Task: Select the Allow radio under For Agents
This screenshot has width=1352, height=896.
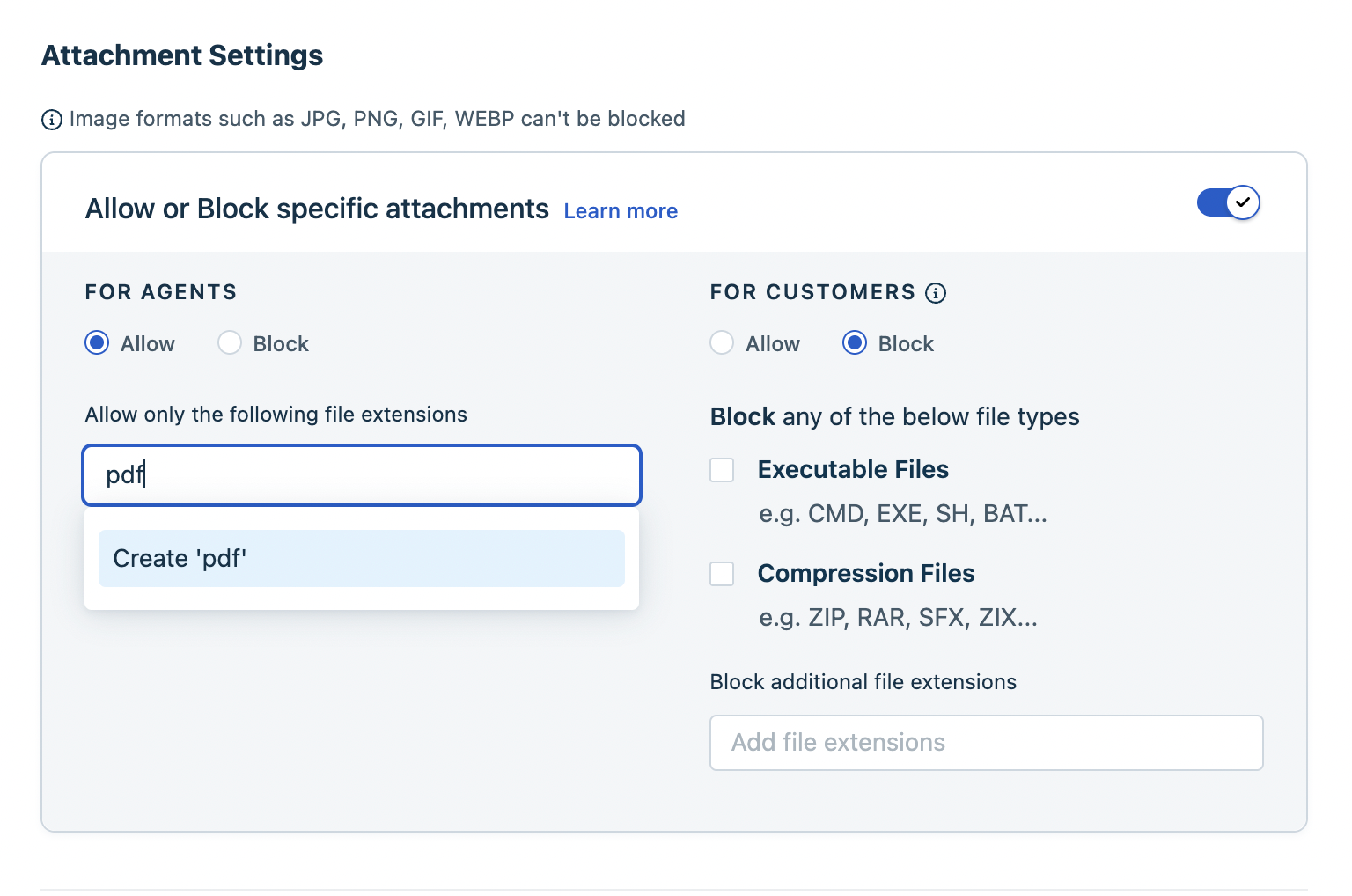Action: [x=97, y=343]
